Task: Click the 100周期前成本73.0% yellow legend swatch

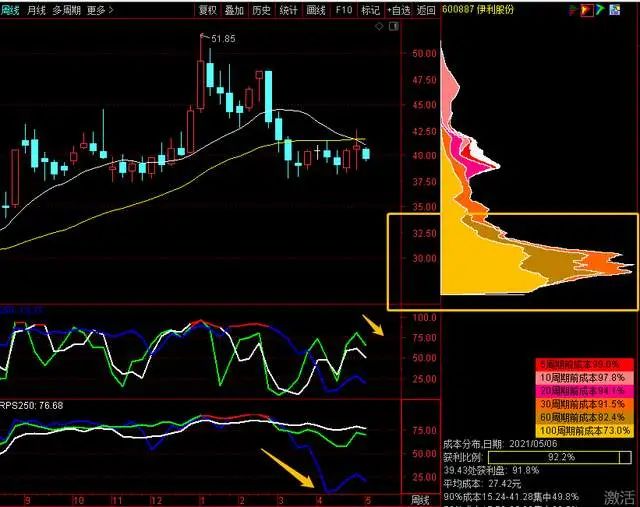Action: (x=584, y=430)
